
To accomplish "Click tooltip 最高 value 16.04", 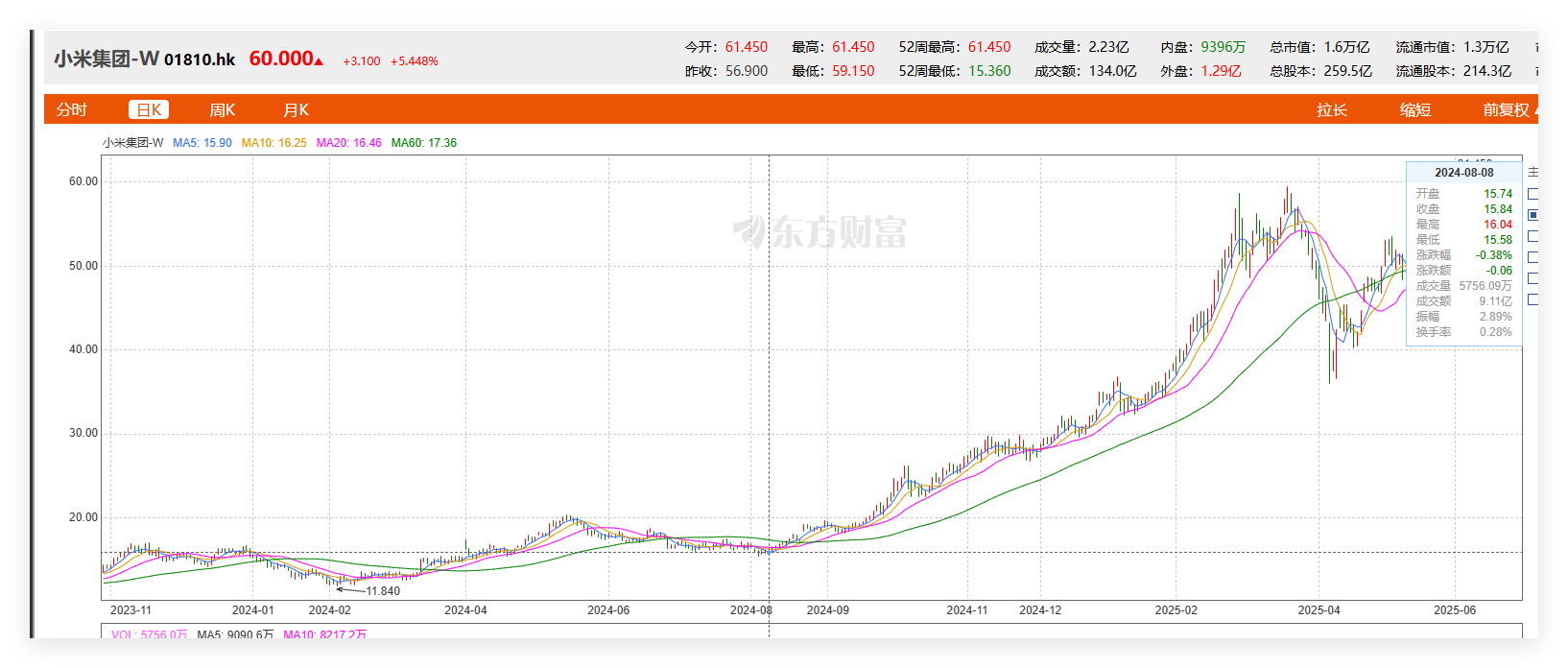I will 1498,225.
